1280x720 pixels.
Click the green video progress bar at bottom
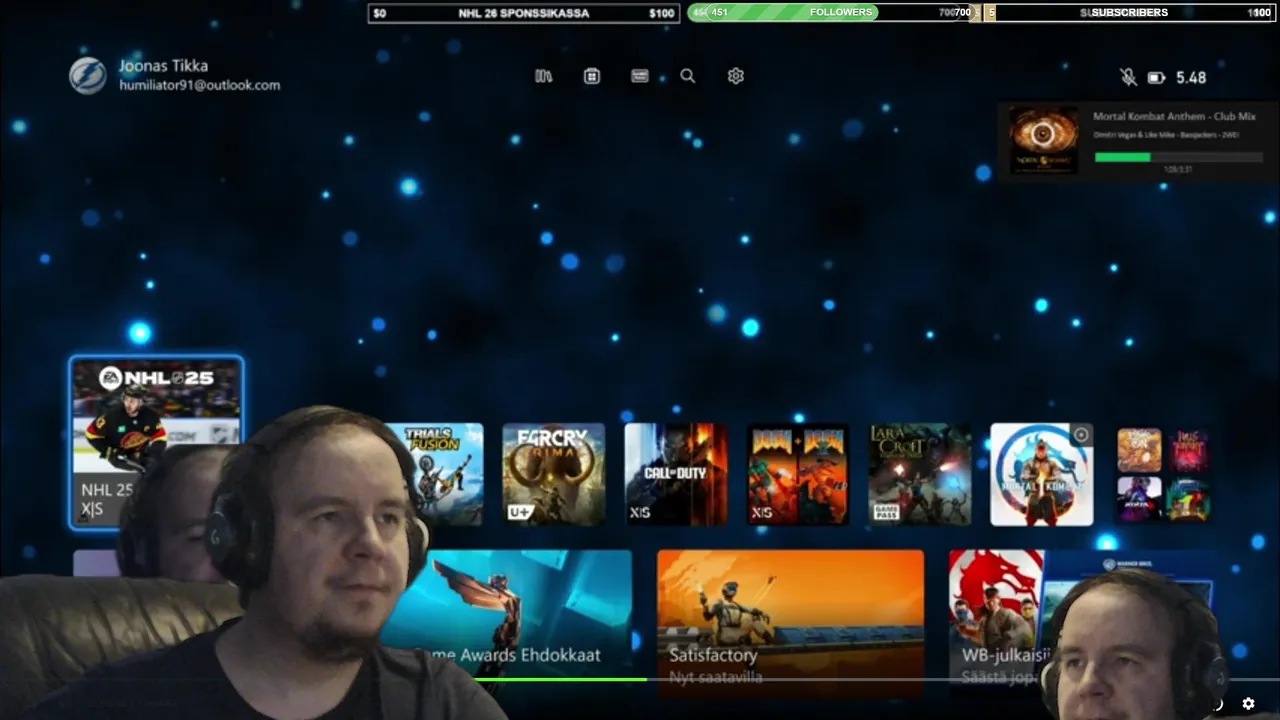coord(560,679)
